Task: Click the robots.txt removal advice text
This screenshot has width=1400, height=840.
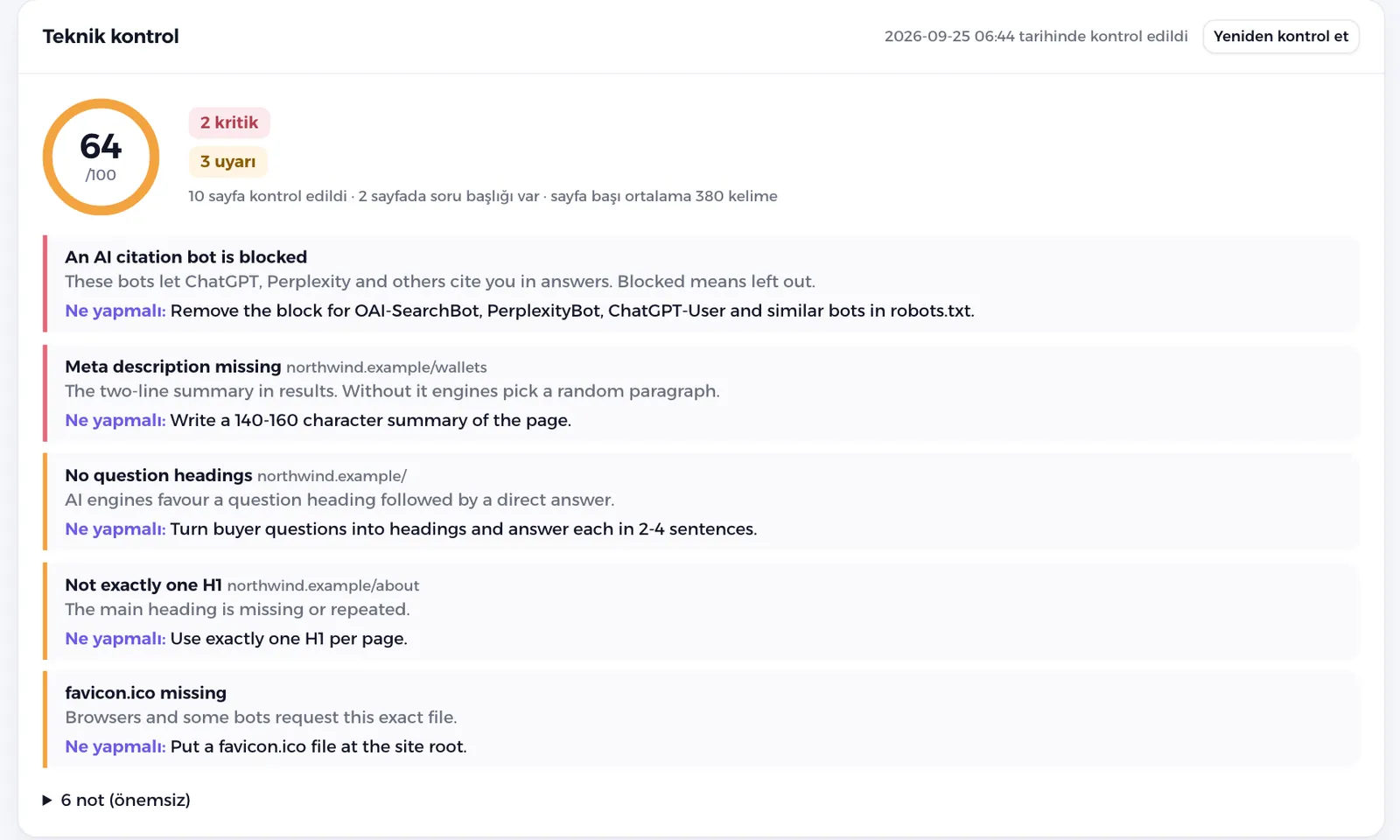Action: point(572,311)
